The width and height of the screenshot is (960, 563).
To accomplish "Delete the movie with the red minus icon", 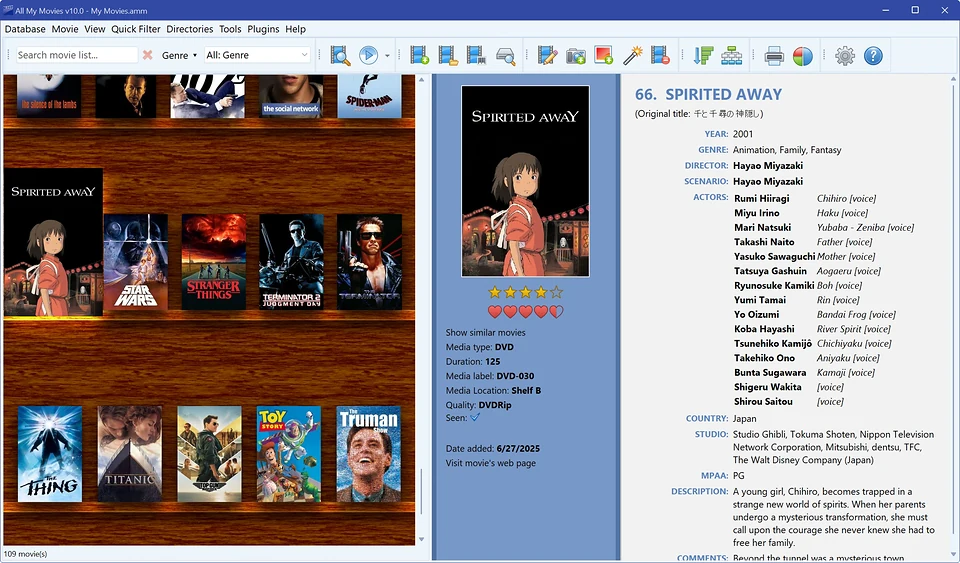I will (x=660, y=55).
